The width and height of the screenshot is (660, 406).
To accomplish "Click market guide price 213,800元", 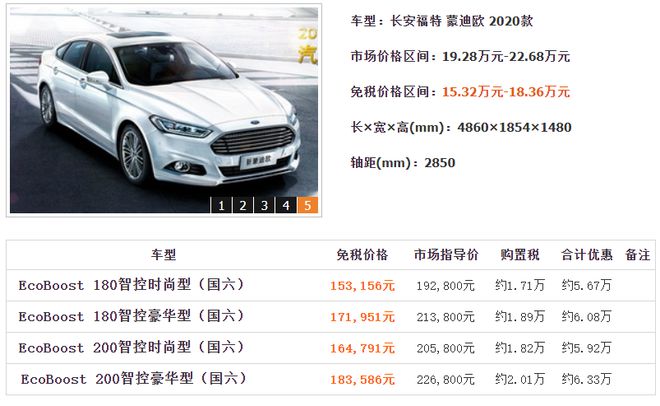I will coord(446,317).
